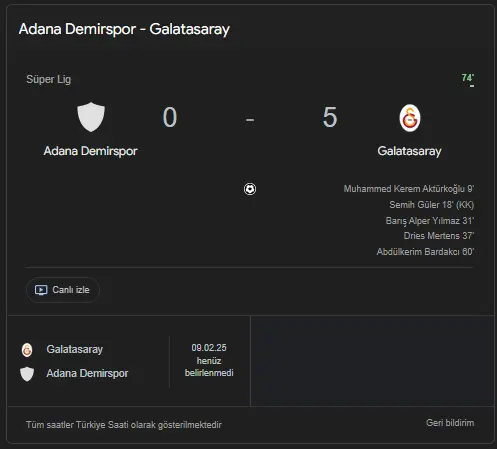Click the Adana Demirspor team name in scoreboard

pyautogui.click(x=91, y=151)
